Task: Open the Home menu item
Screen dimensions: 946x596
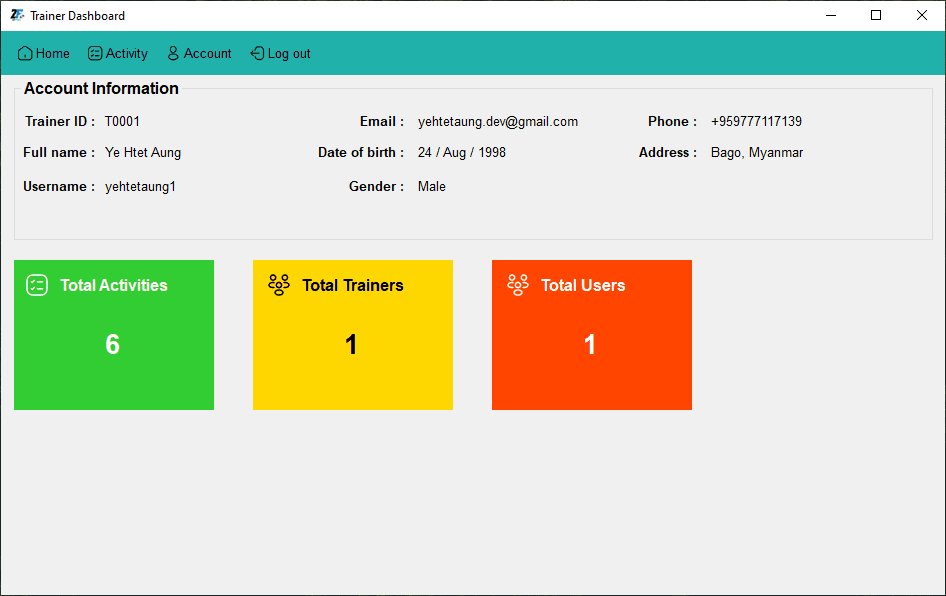Action: (53, 54)
